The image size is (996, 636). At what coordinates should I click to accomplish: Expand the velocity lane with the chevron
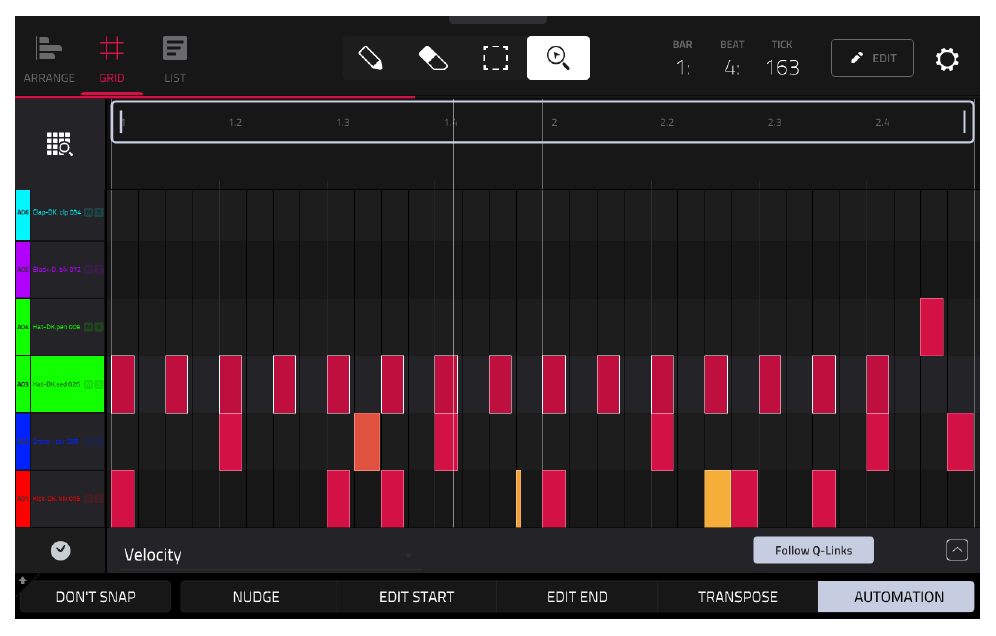[957, 550]
